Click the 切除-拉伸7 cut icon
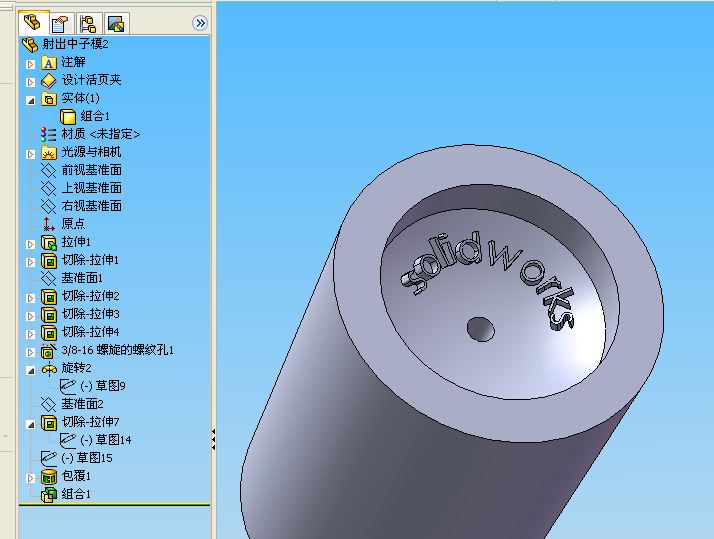Viewport: 714px width, 539px height. click(49, 422)
